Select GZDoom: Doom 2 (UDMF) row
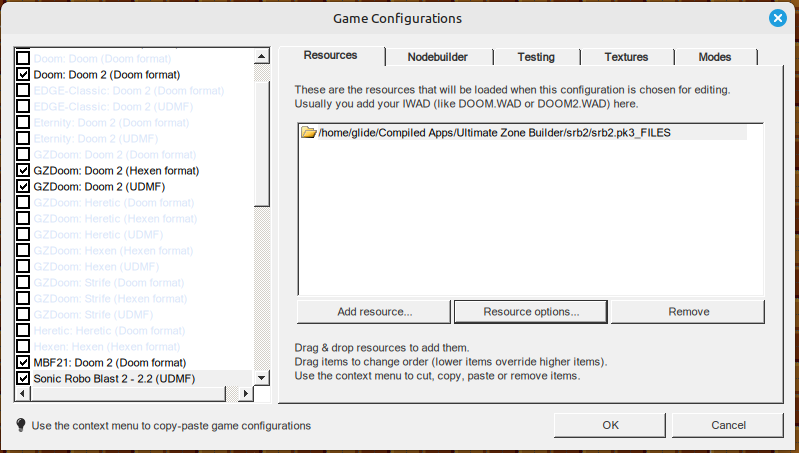The height and width of the screenshot is (453, 799). click(x=99, y=186)
